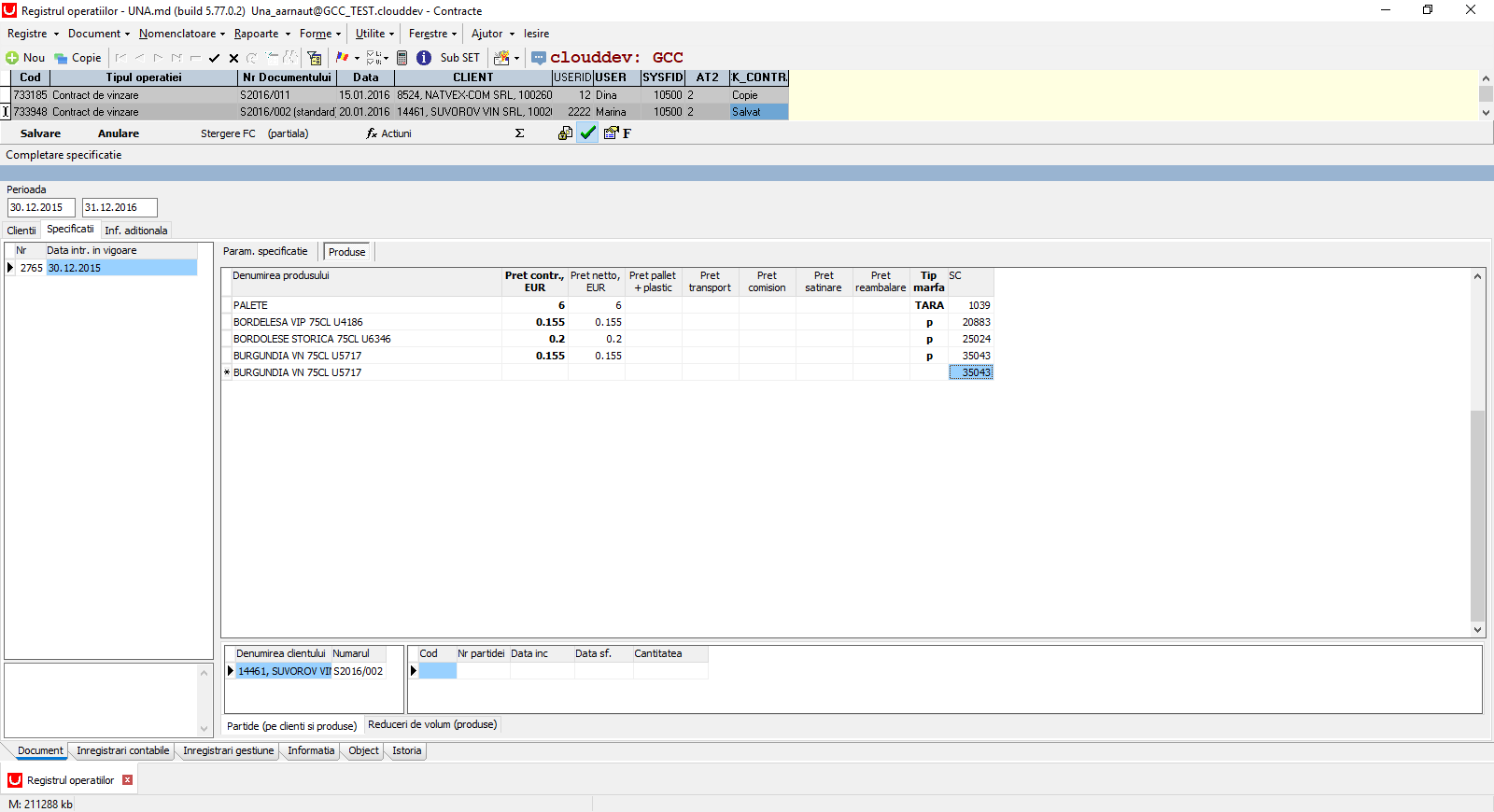1494x812 pixels.
Task: Open the dropdown arrow next to flag icon
Action: pos(357,58)
